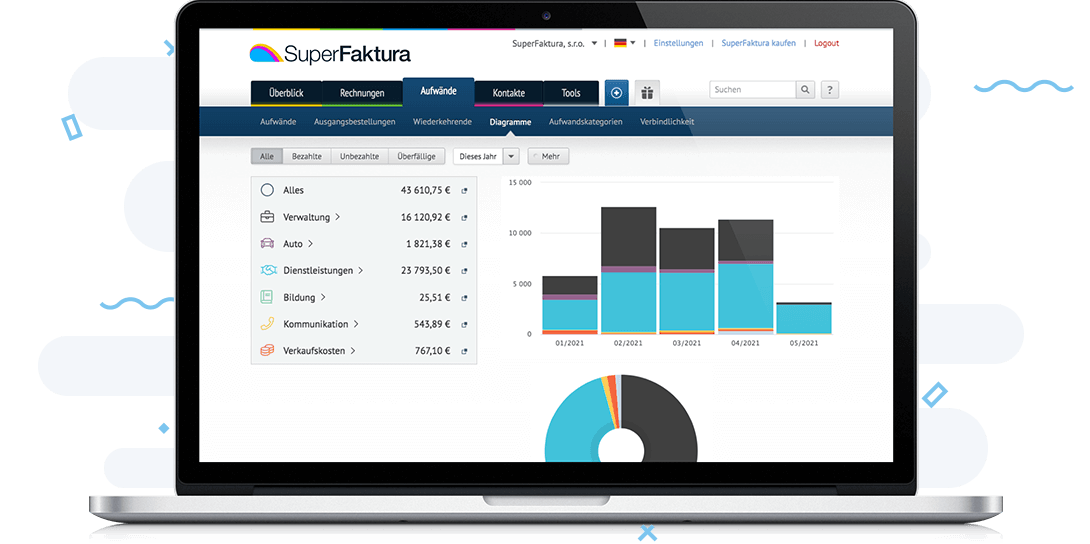The width and height of the screenshot is (1090, 544).
Task: Click the phone icon for Kommunikation
Action: coord(267,324)
